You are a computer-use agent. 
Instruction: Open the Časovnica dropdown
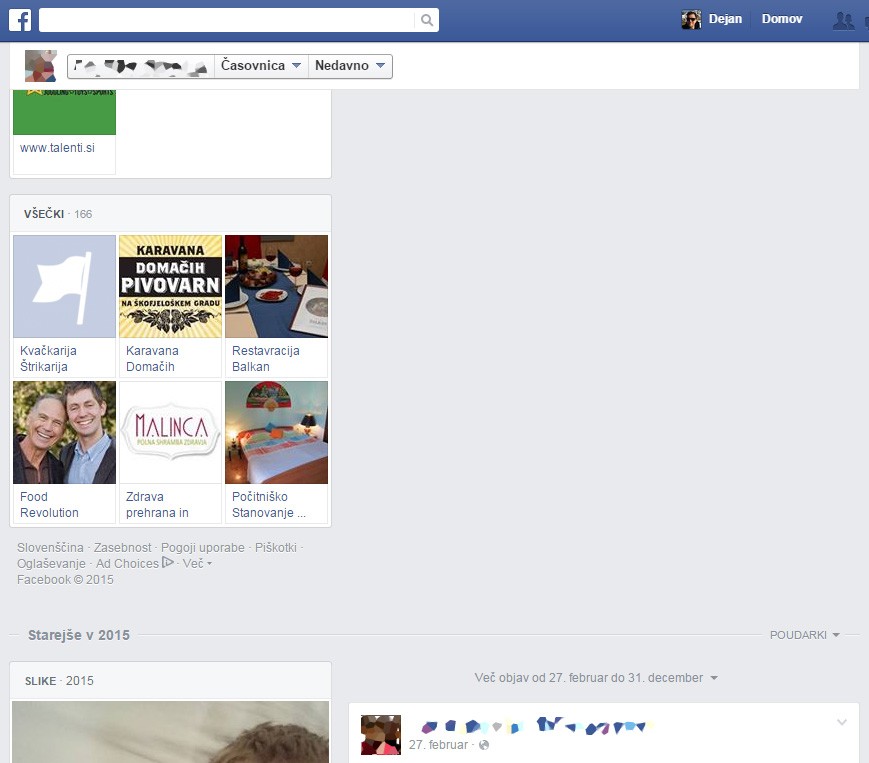(261, 66)
